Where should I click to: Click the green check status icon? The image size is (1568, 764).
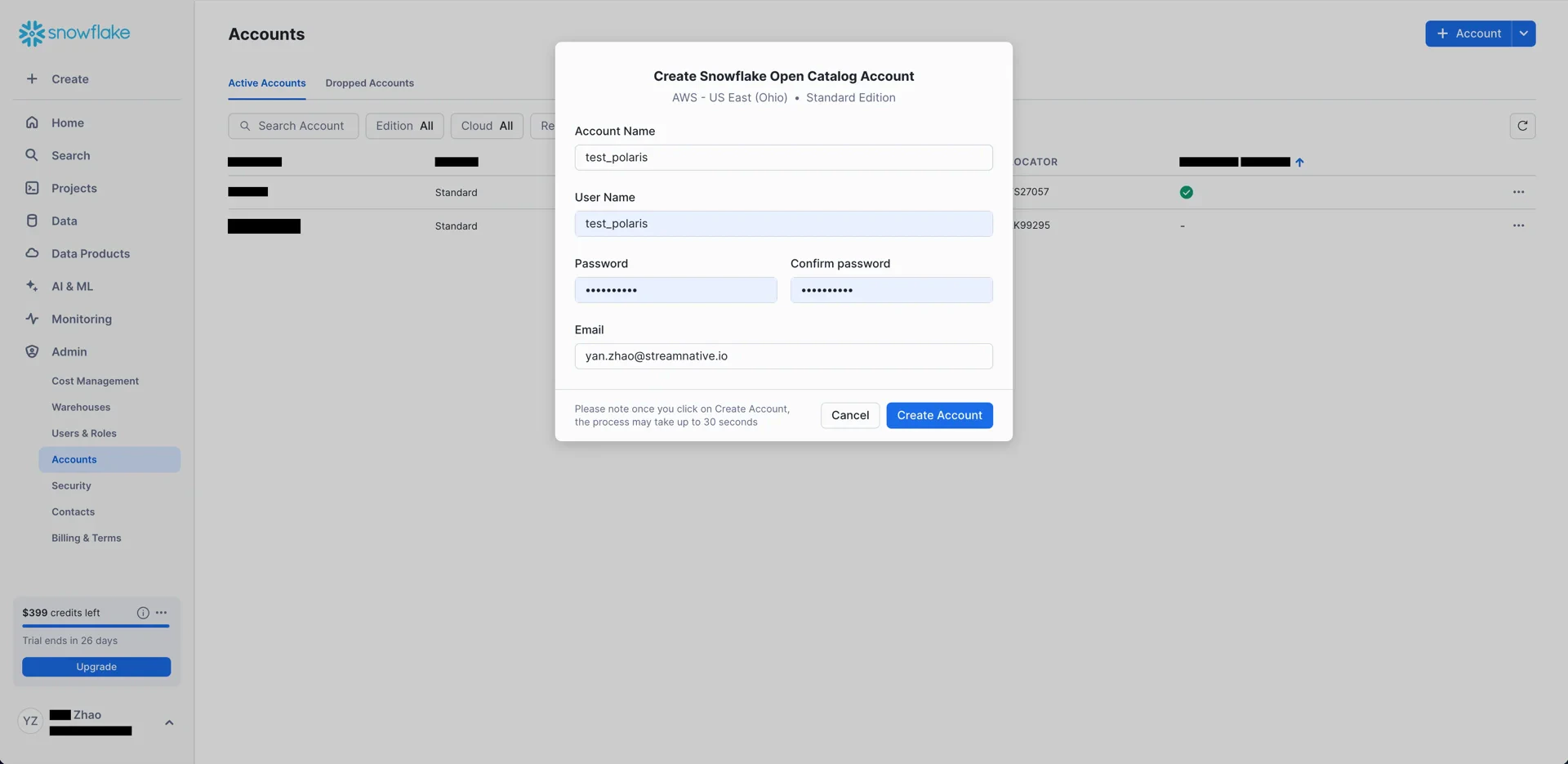click(x=1186, y=192)
